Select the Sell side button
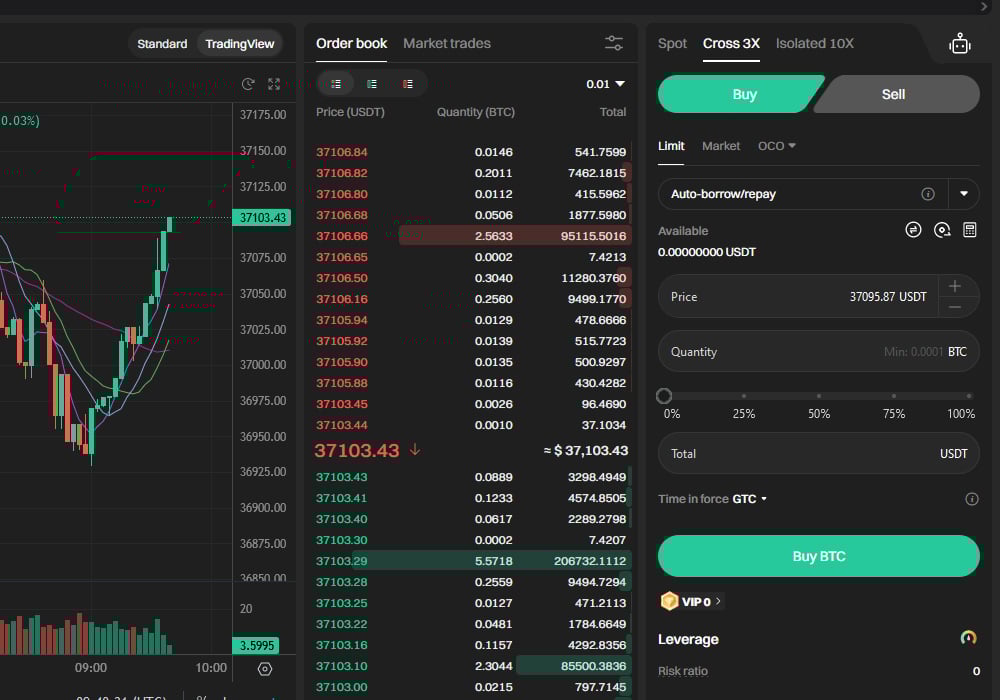This screenshot has width=1000, height=700. 893,94
